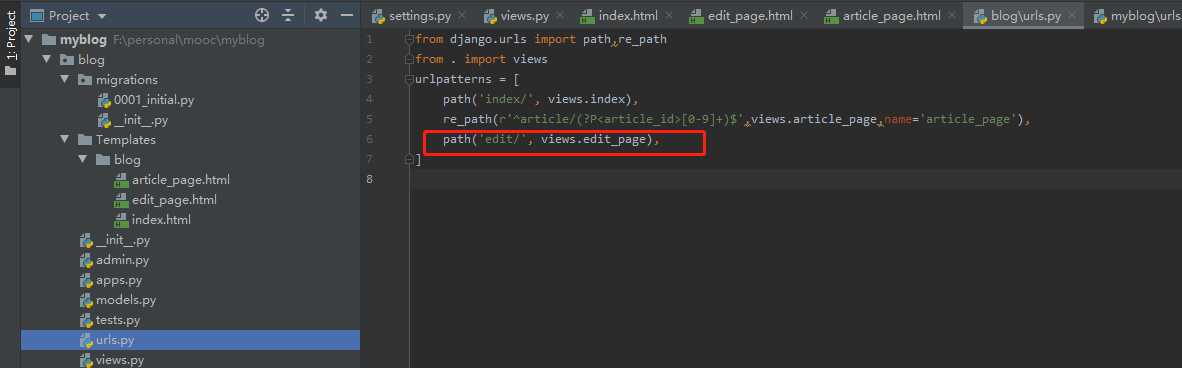Screen dimensions: 1182x368
Task: Click 're_path' in the import line
Action: 642,39
